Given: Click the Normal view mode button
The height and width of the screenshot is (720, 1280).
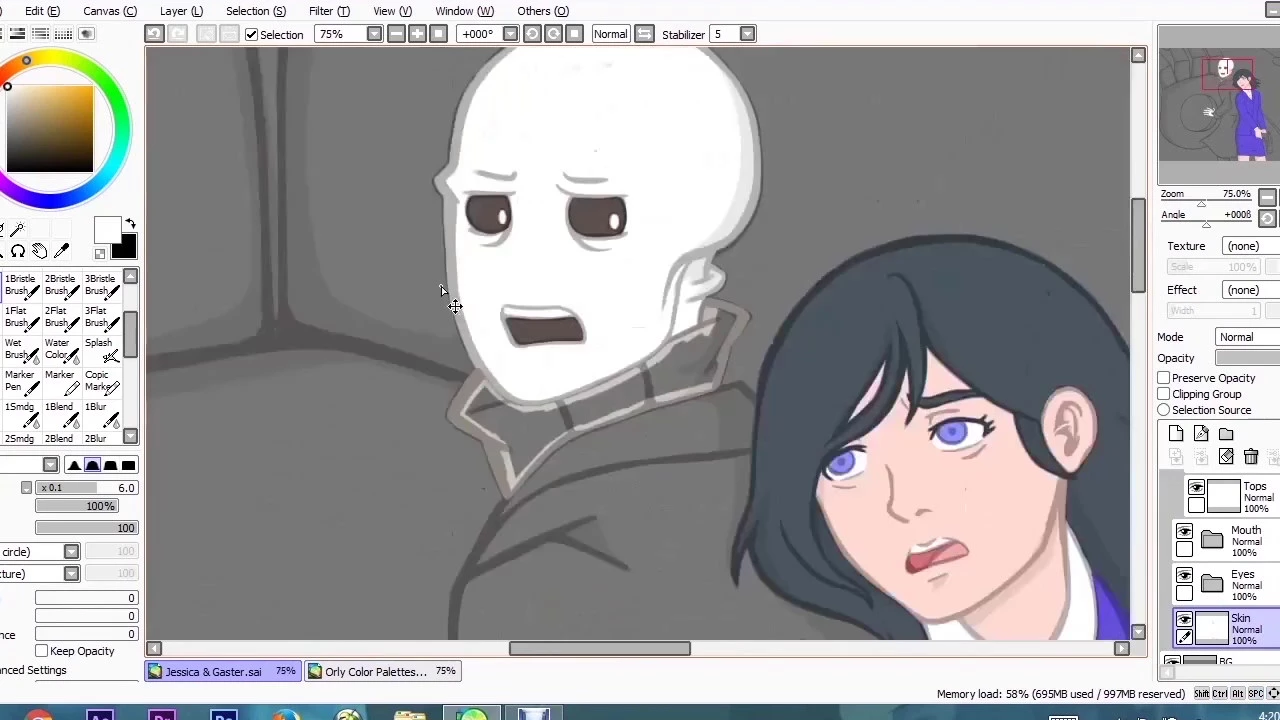Looking at the screenshot, I should (x=610, y=34).
